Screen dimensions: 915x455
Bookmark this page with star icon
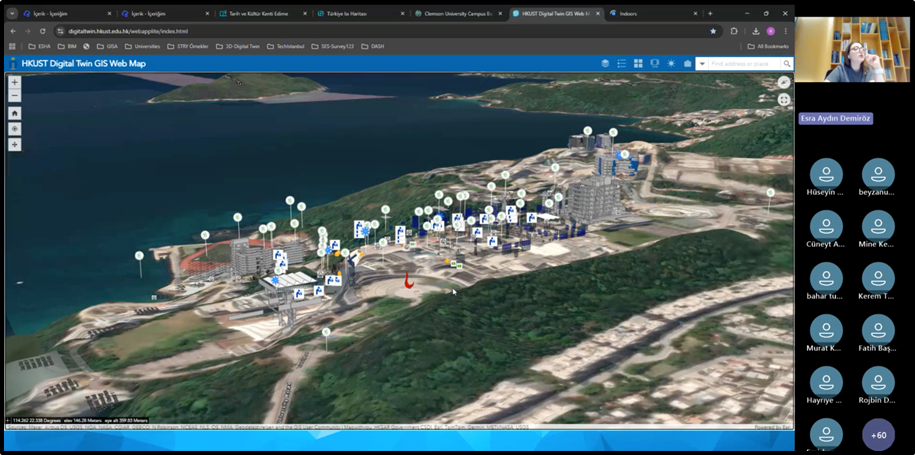[x=713, y=31]
